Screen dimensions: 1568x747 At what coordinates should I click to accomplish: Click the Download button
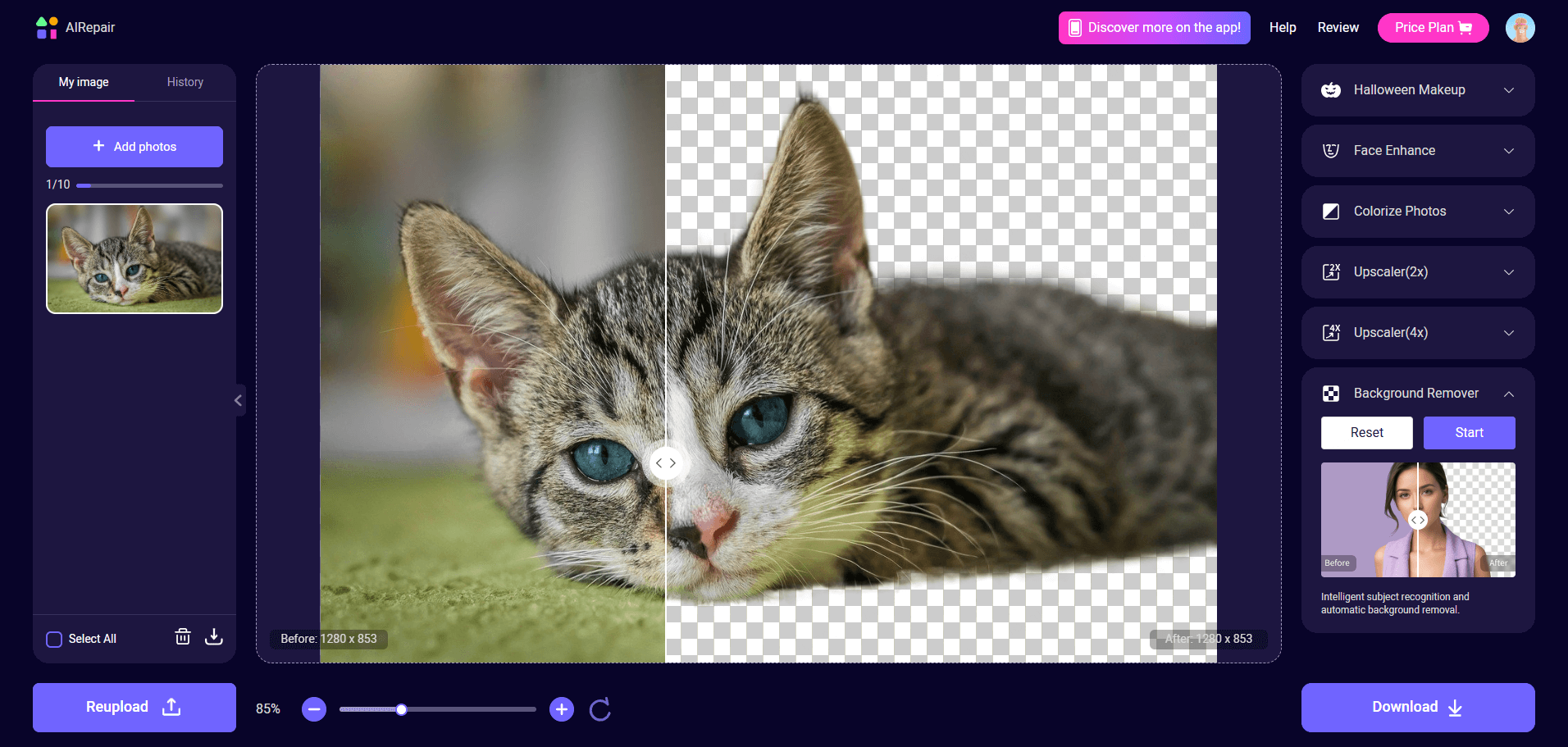pyautogui.click(x=1417, y=707)
